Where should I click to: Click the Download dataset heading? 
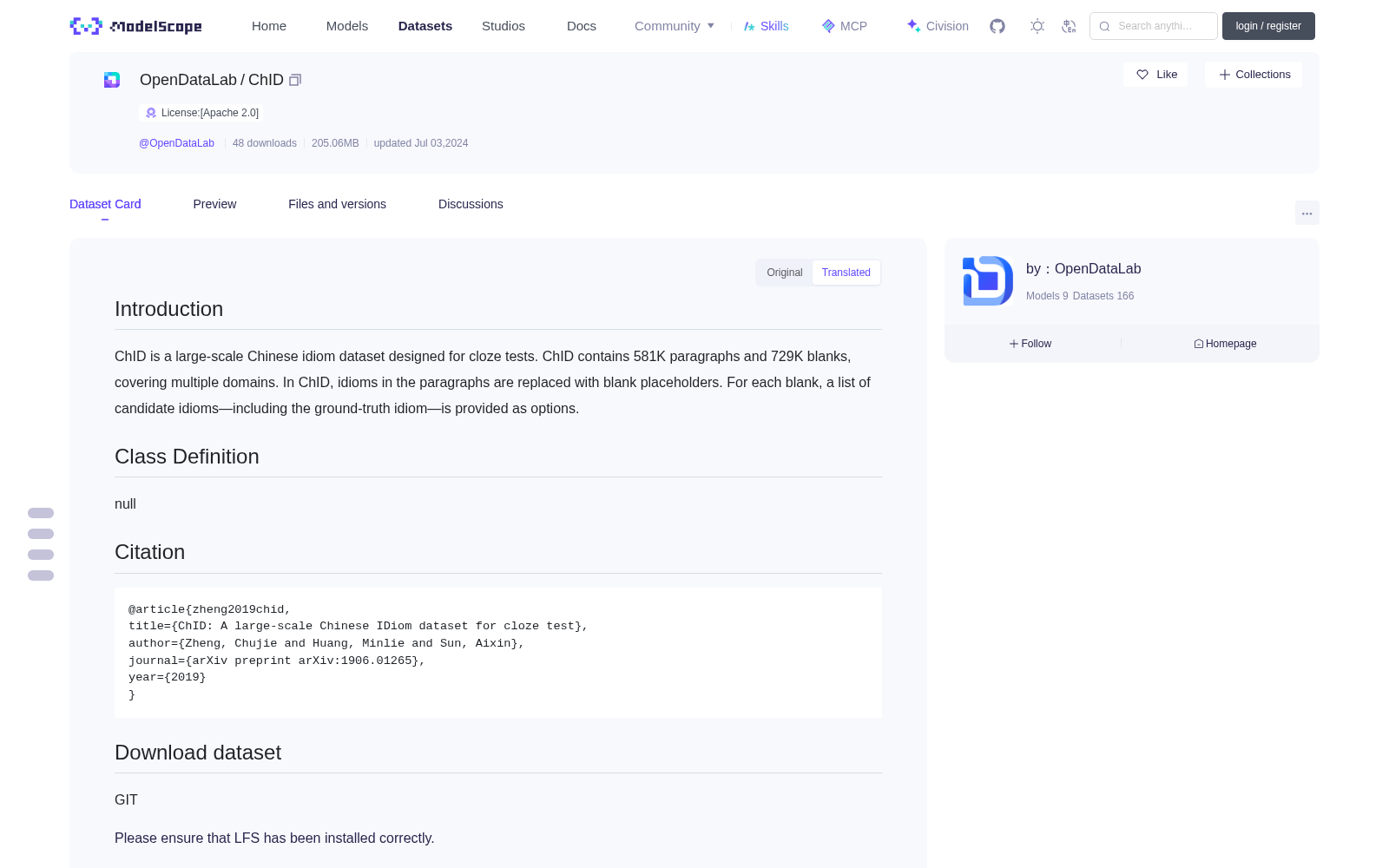point(198,753)
